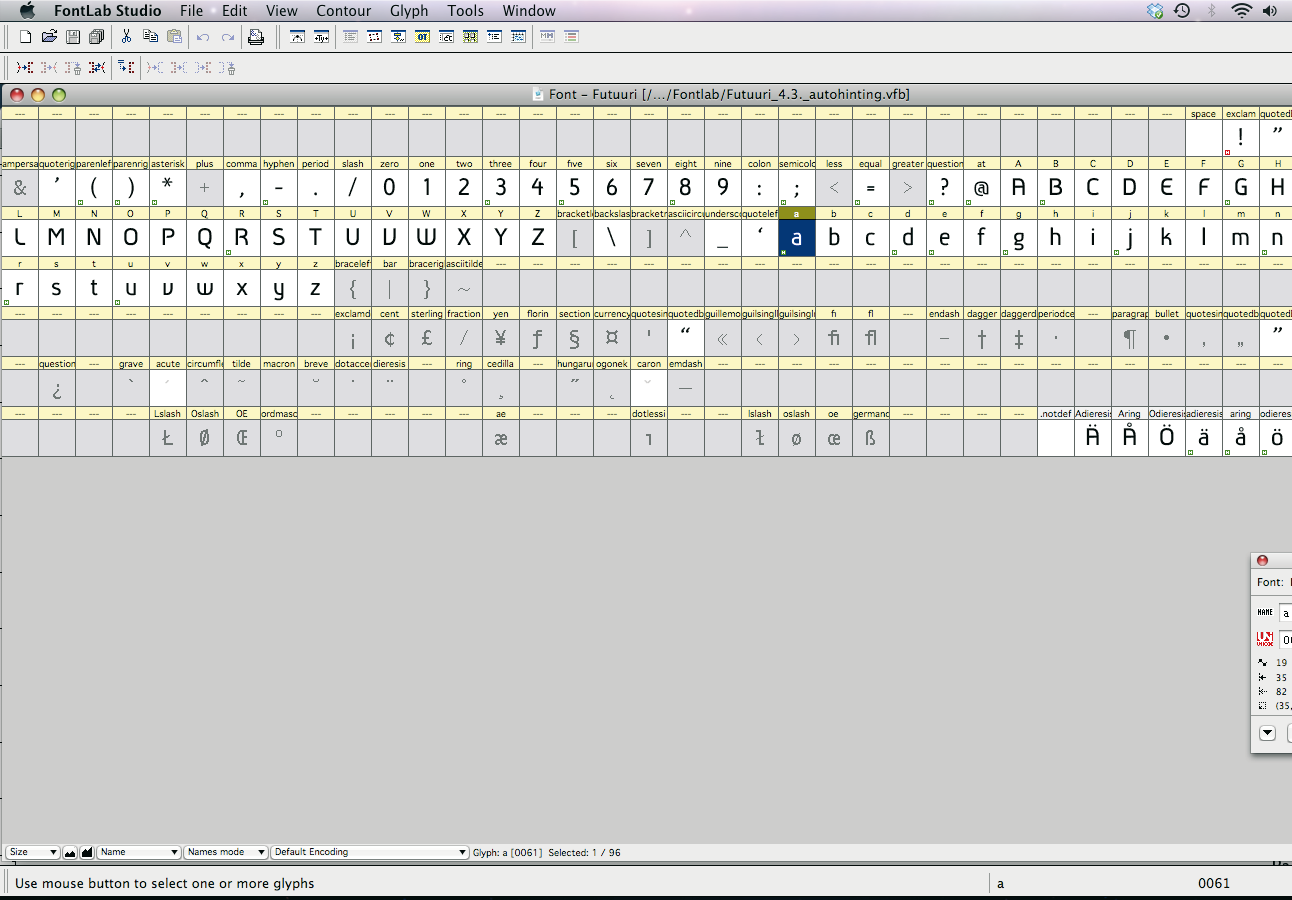Select the lowercase y glyph cell
The width and height of the screenshot is (1292, 900).
(x=279, y=288)
